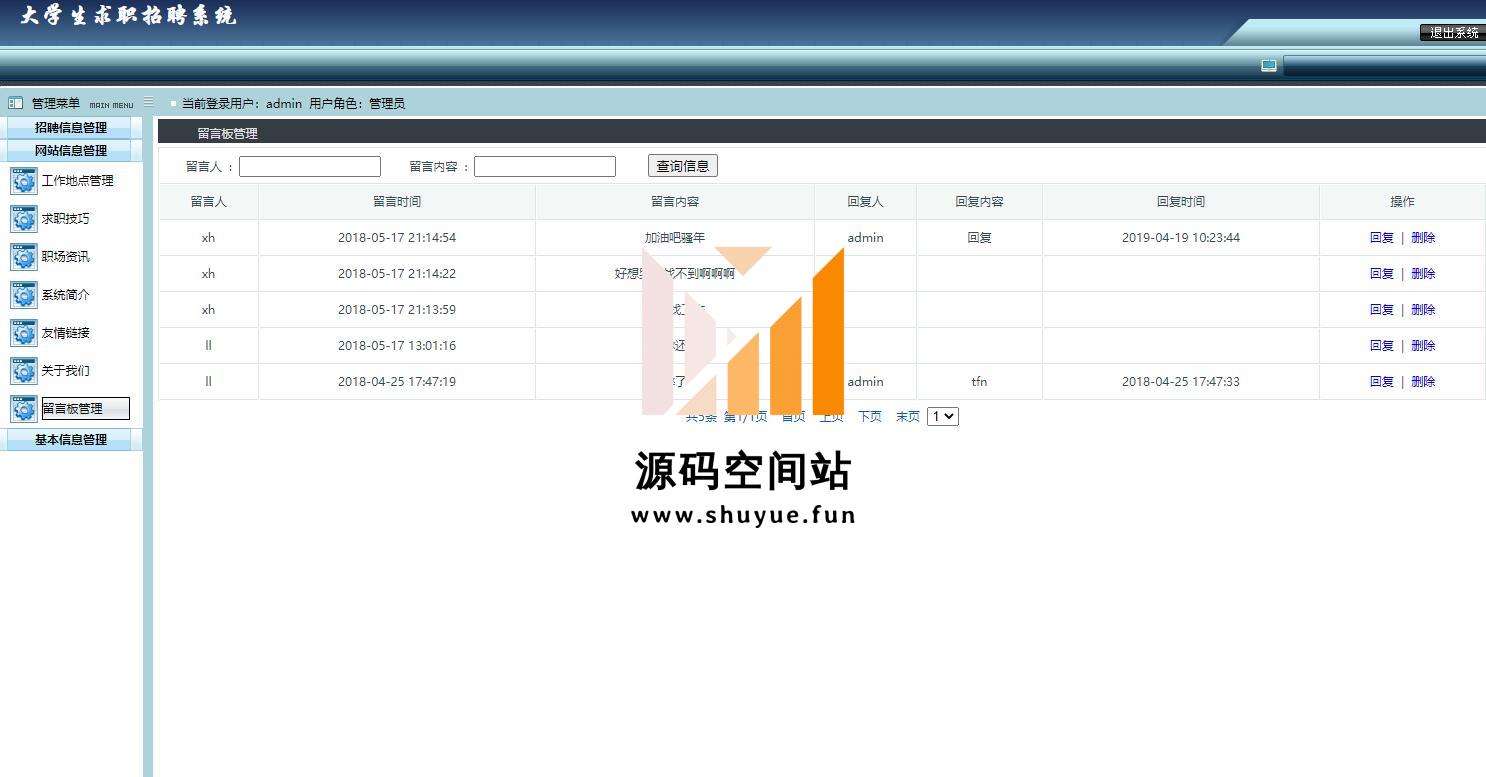Focus the 留言人 search input field
The width and height of the screenshot is (1486, 777).
click(x=310, y=167)
